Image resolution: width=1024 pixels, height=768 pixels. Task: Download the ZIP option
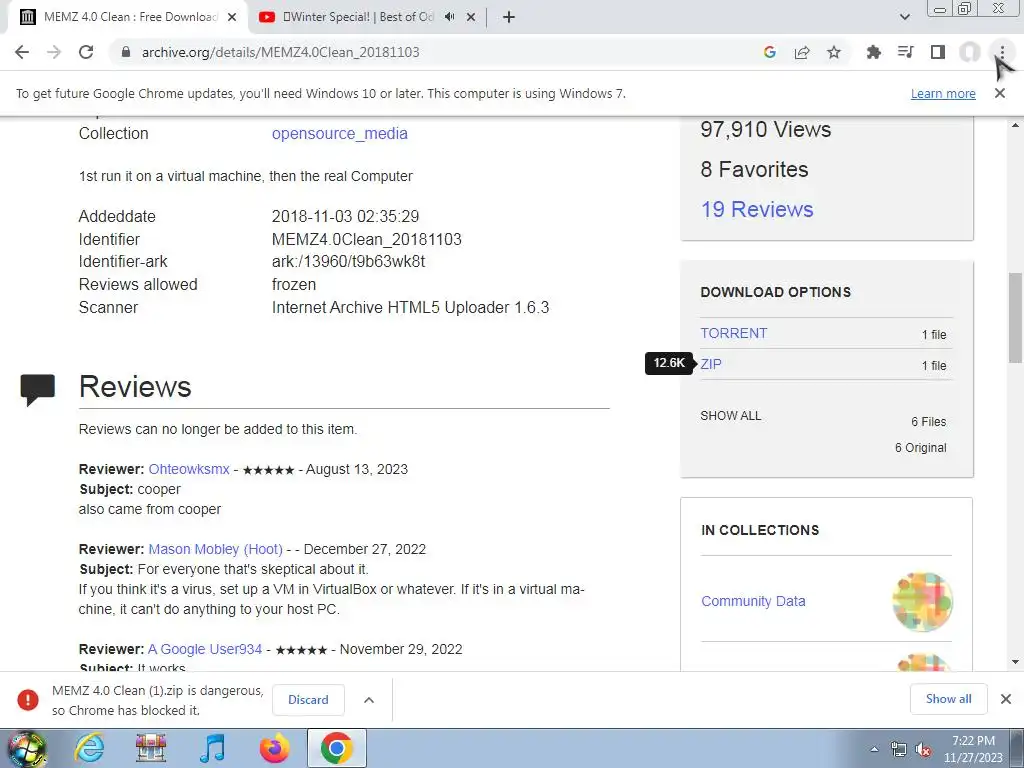click(711, 364)
